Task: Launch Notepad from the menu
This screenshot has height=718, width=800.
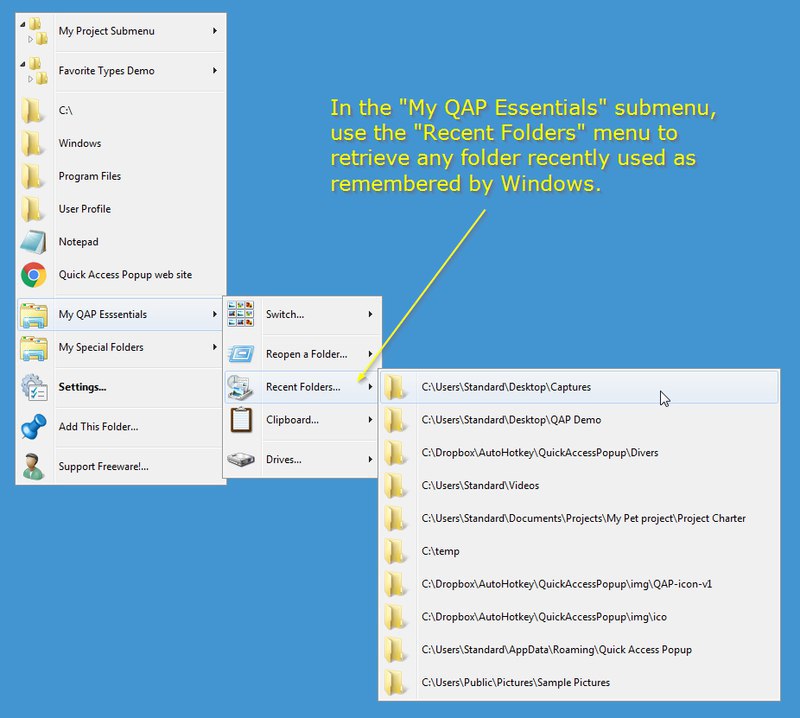Action: click(x=121, y=242)
